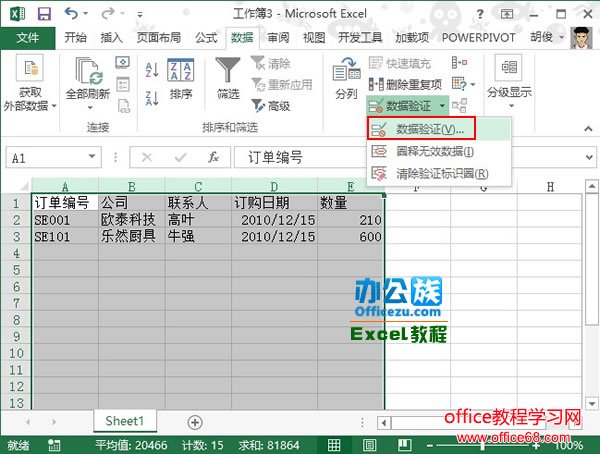Select the cell SE101
This screenshot has width=600, height=454.
[x=65, y=237]
